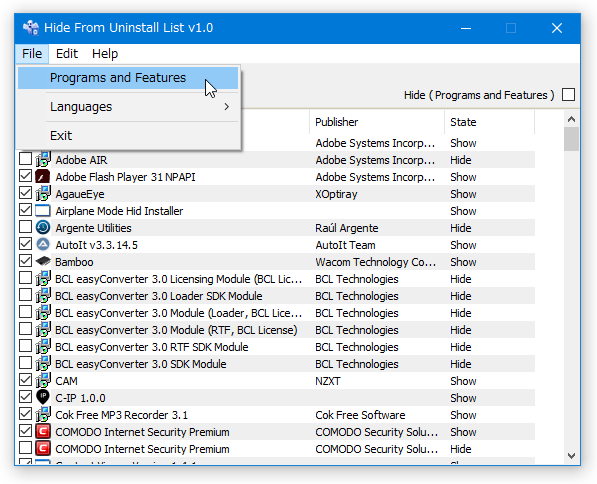Click icon of BCL easyConverter Module (RTF, BCL License)
Image resolution: width=597 pixels, height=484 pixels.
click(x=43, y=330)
